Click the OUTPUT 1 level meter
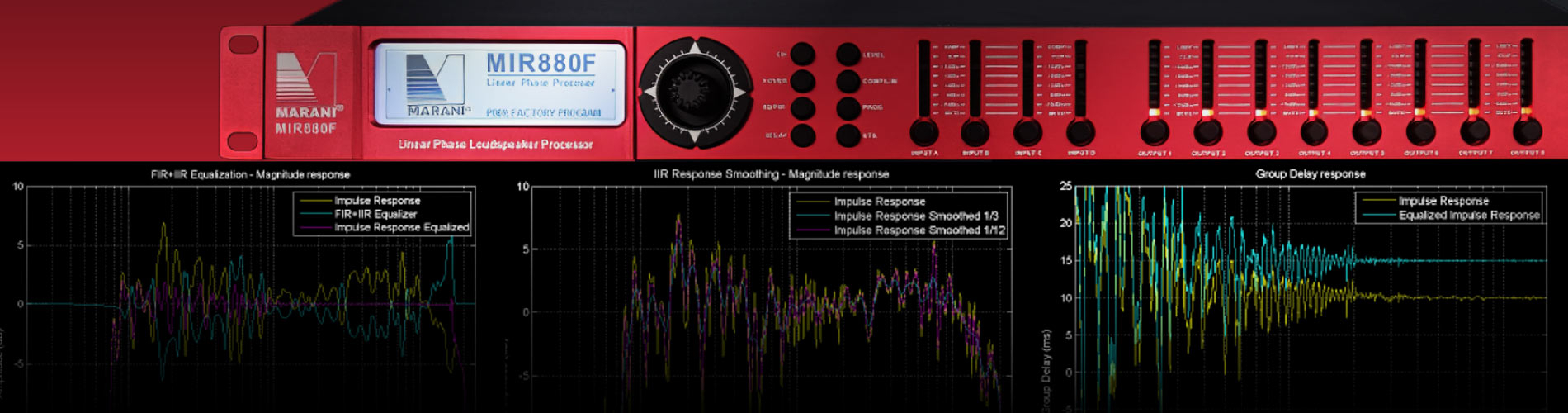Viewport: 1568px width, 413px height. click(1155, 78)
